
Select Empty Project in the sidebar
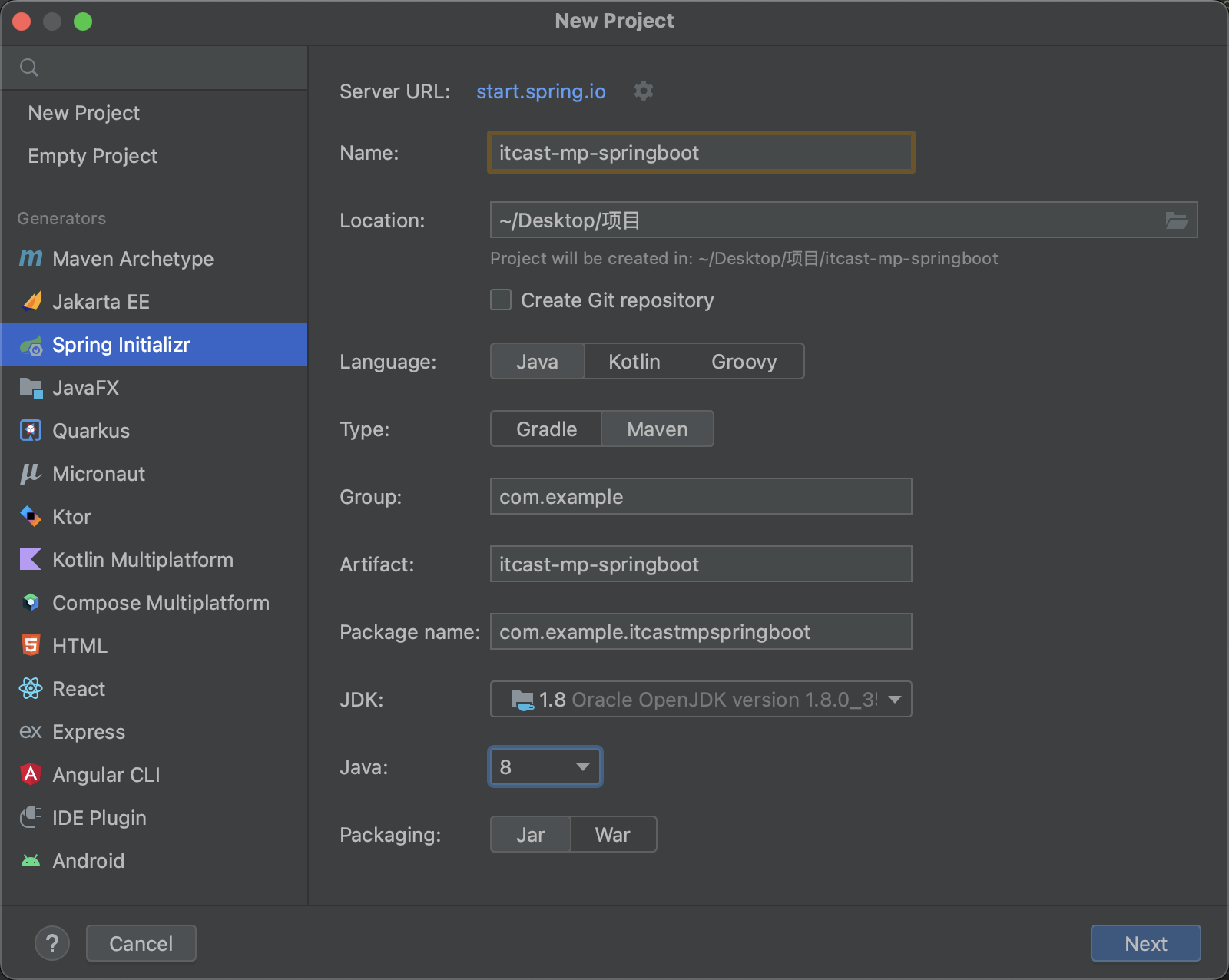92,156
